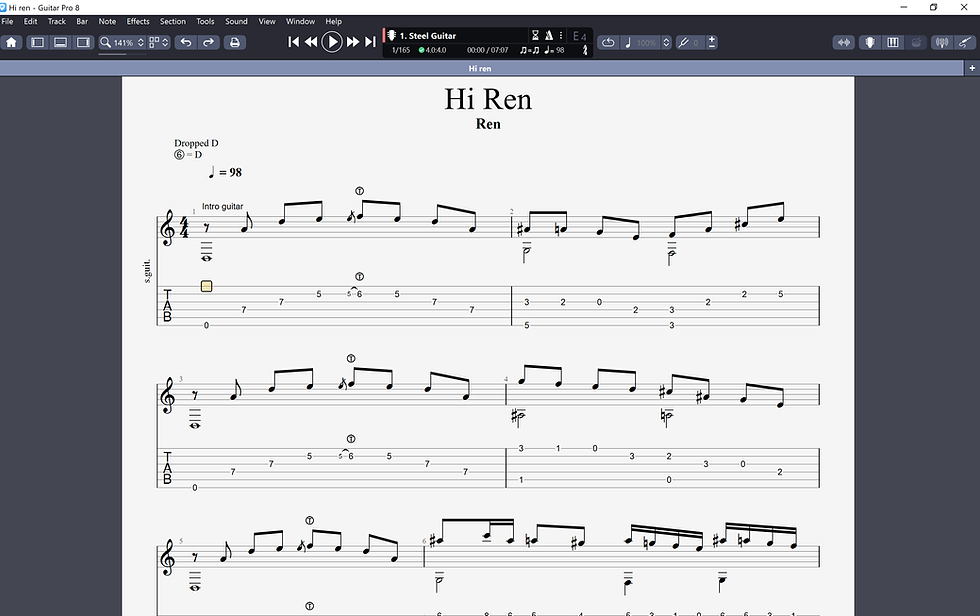This screenshot has height=616, width=980.
Task: Click the tempo marking = 98 on score
Action: [226, 172]
